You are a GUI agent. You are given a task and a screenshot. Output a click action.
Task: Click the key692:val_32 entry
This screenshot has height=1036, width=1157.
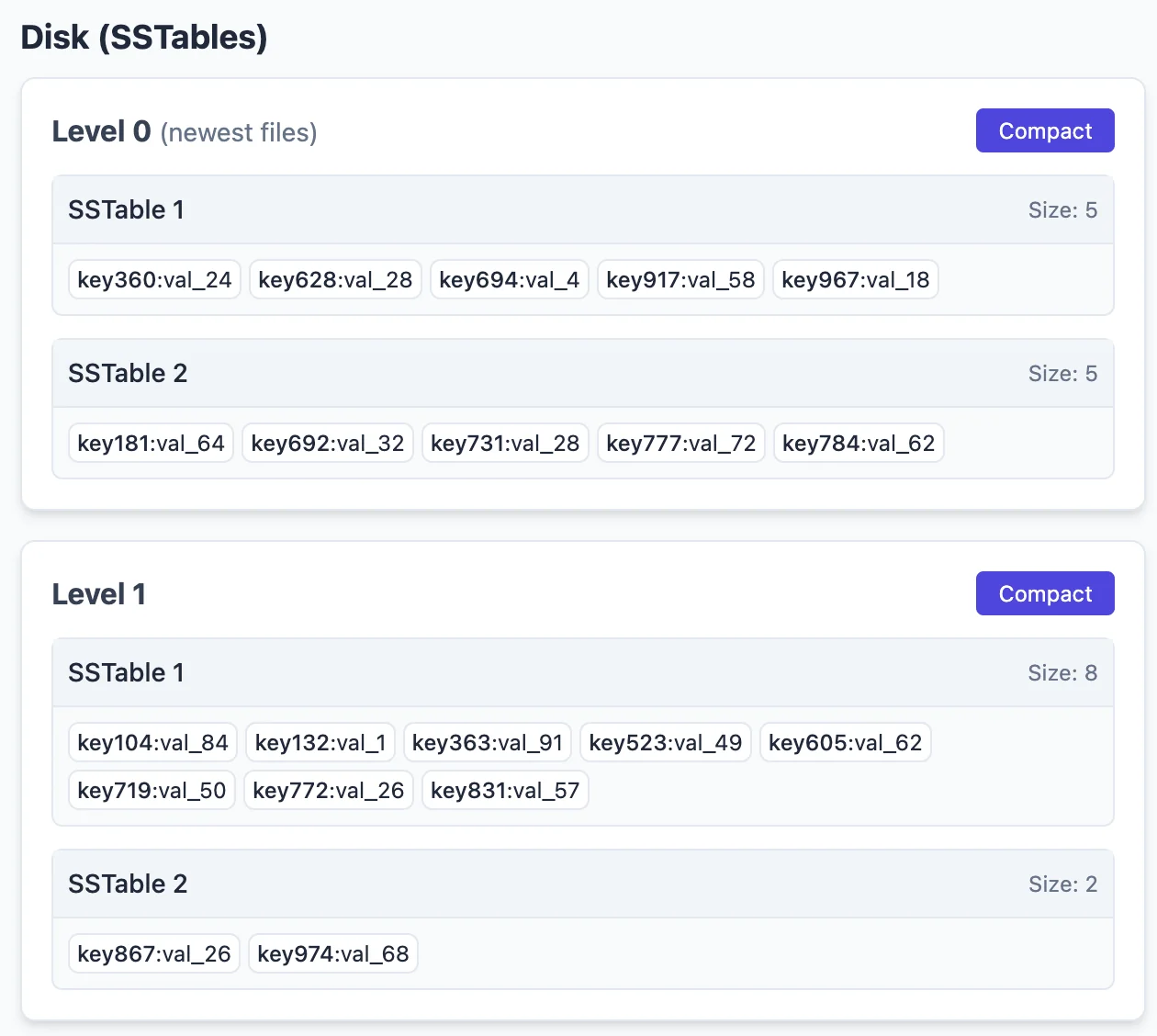328,444
